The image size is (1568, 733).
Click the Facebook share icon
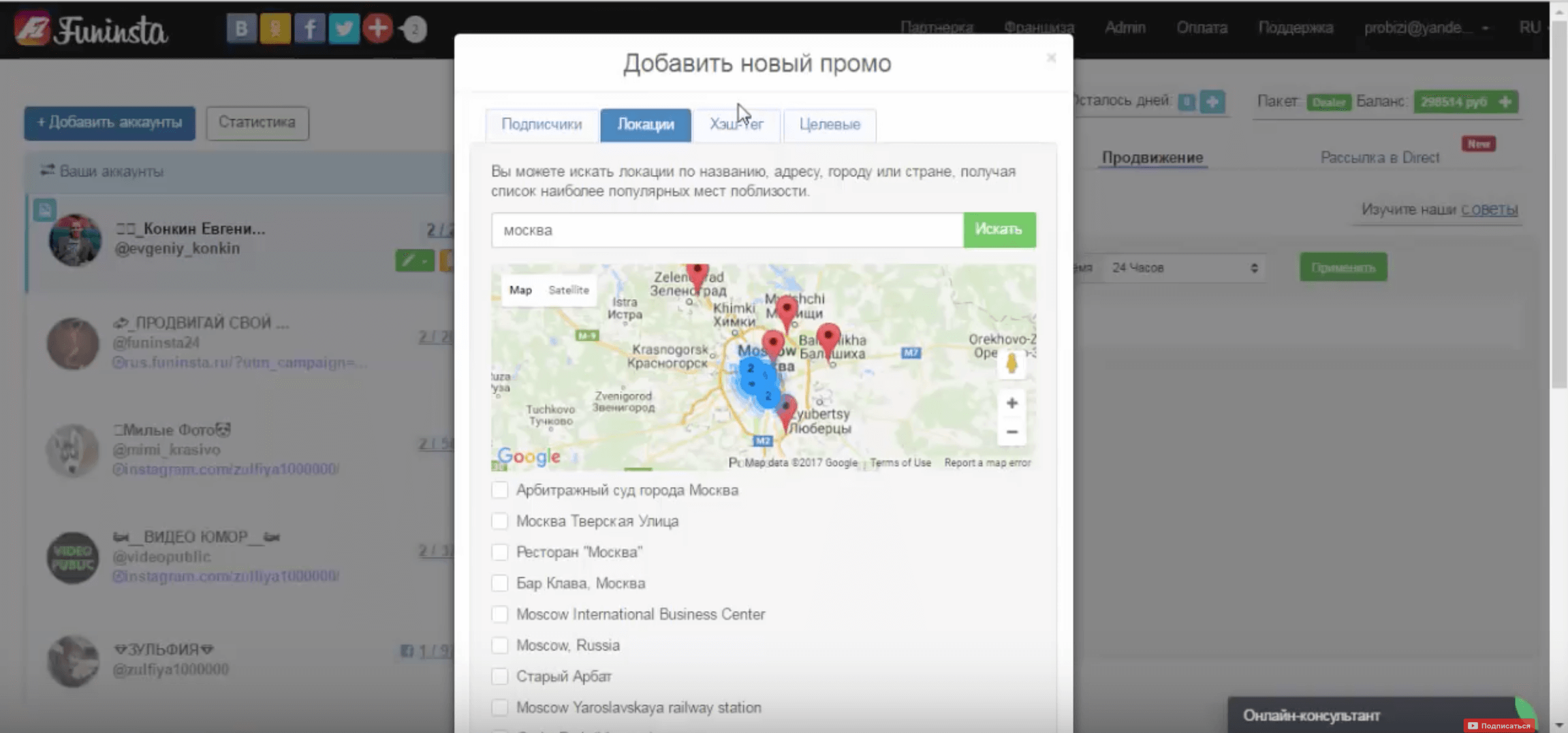pyautogui.click(x=309, y=29)
